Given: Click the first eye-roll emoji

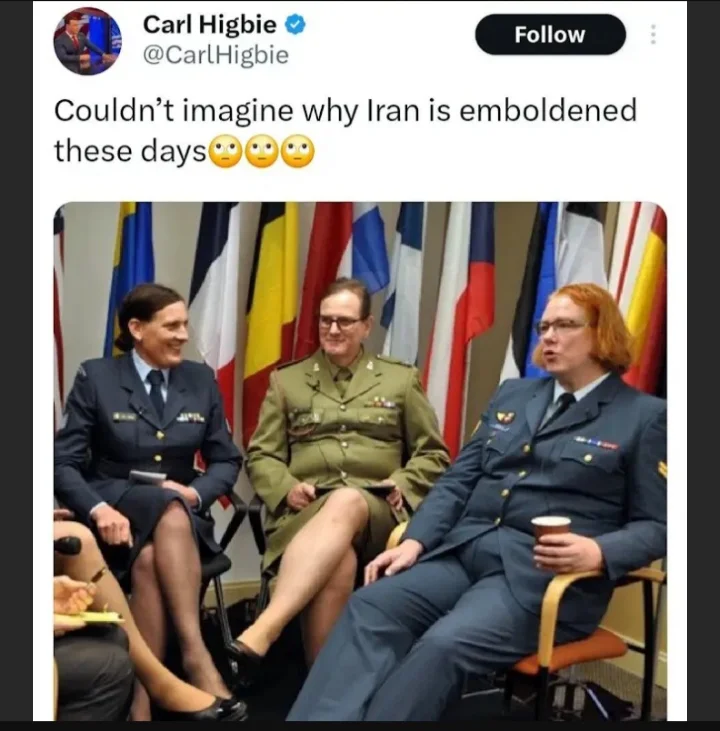Looking at the screenshot, I should (226, 151).
